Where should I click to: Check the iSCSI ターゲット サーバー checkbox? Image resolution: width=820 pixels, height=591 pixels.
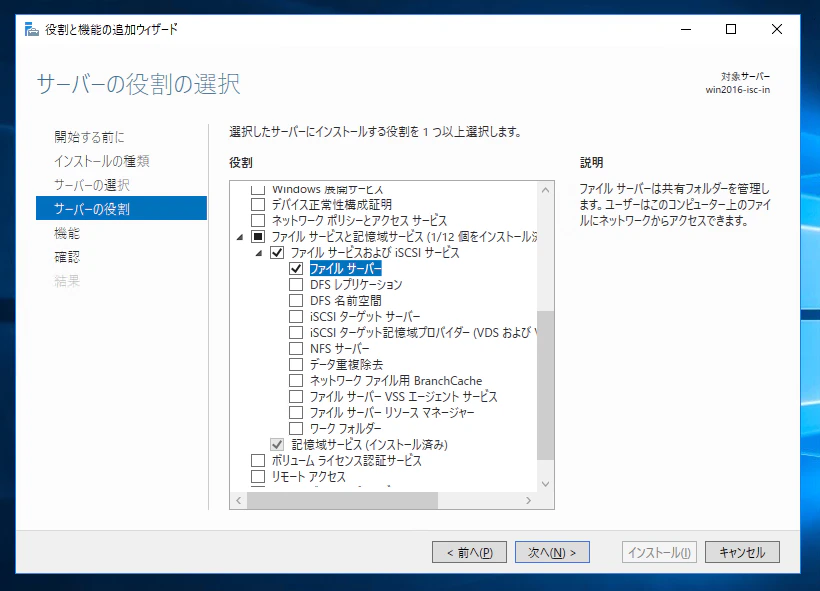coord(296,316)
